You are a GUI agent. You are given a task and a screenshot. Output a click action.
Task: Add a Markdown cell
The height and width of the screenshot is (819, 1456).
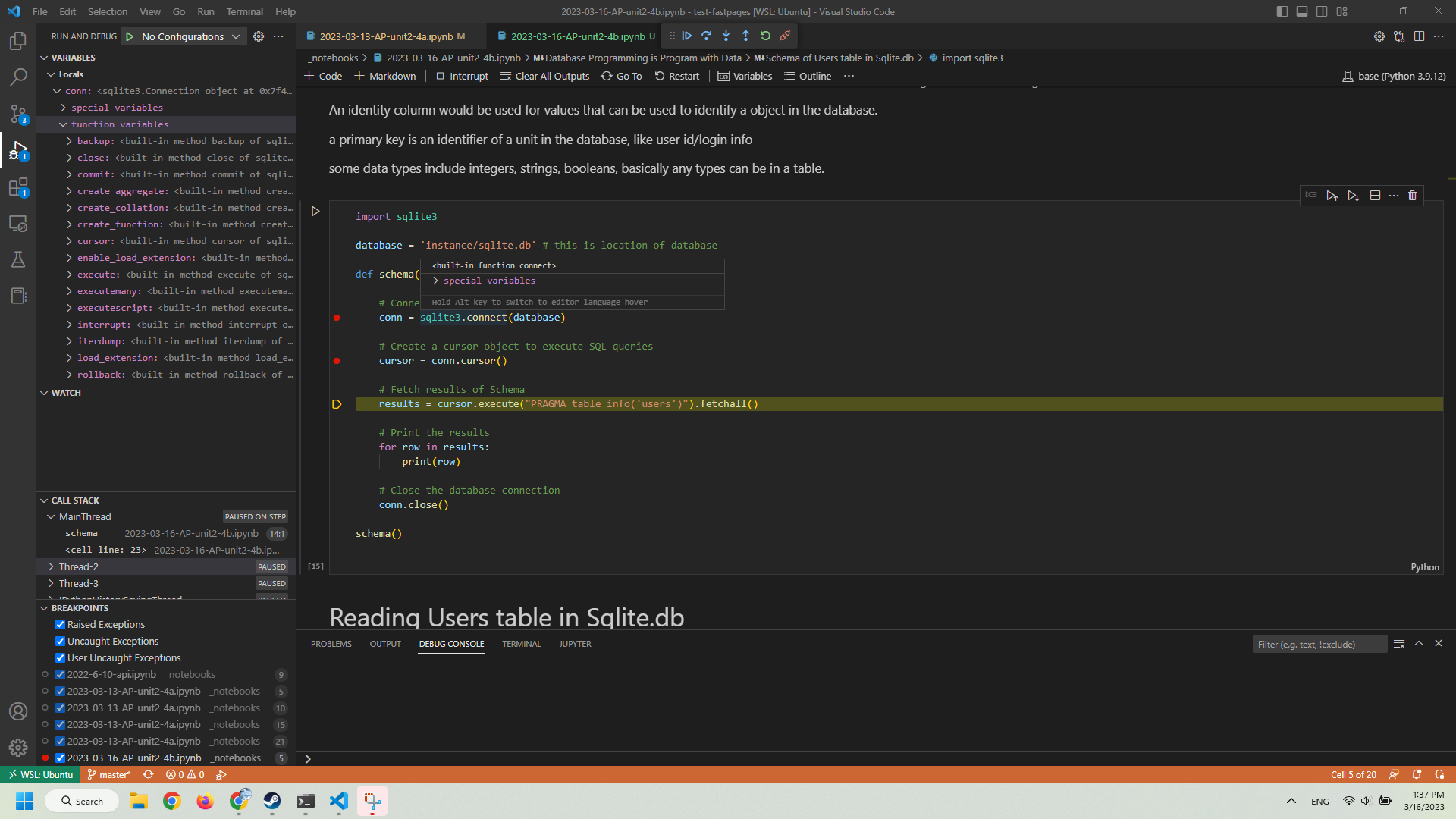point(384,76)
